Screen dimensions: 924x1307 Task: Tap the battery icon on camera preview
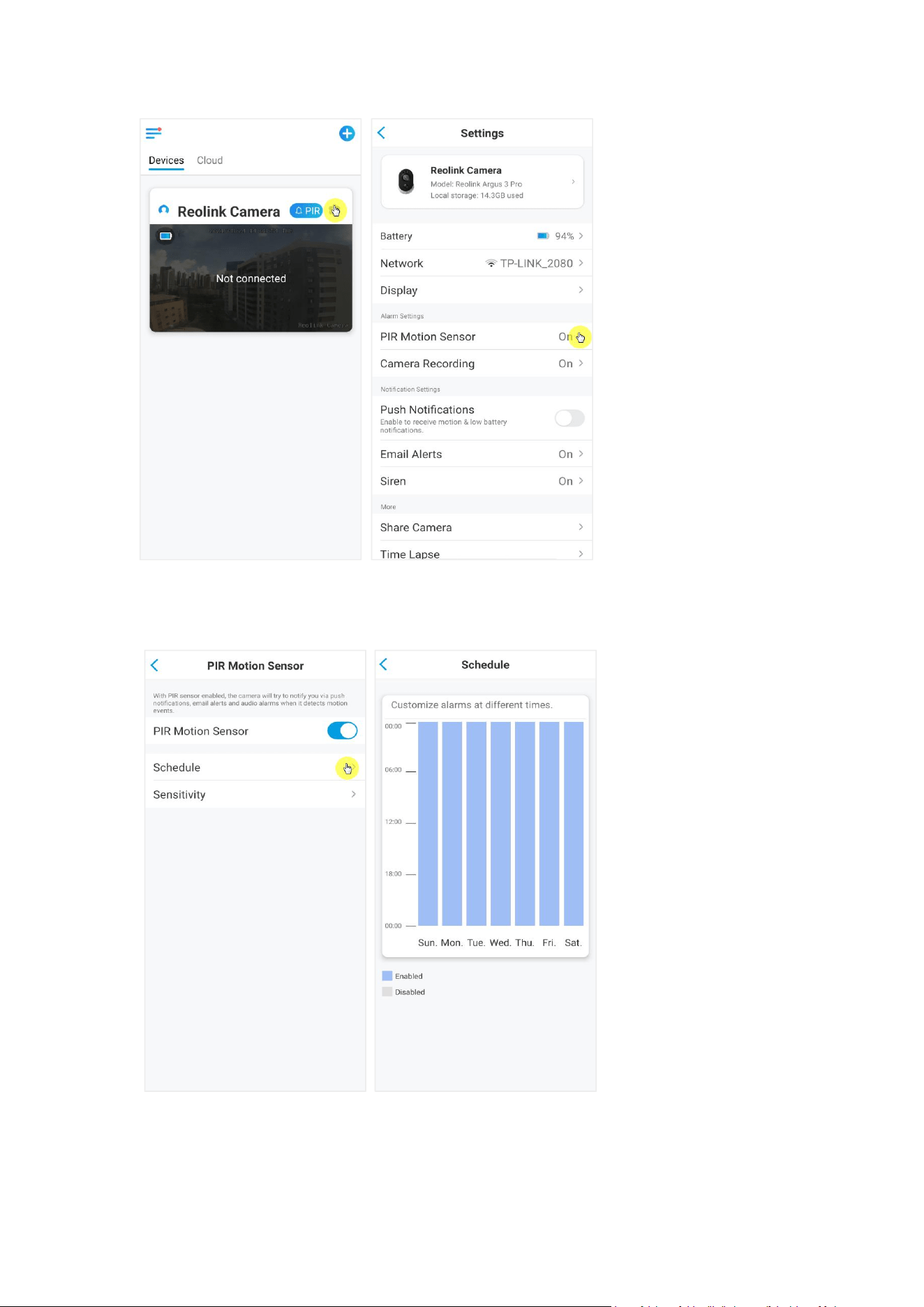(165, 236)
